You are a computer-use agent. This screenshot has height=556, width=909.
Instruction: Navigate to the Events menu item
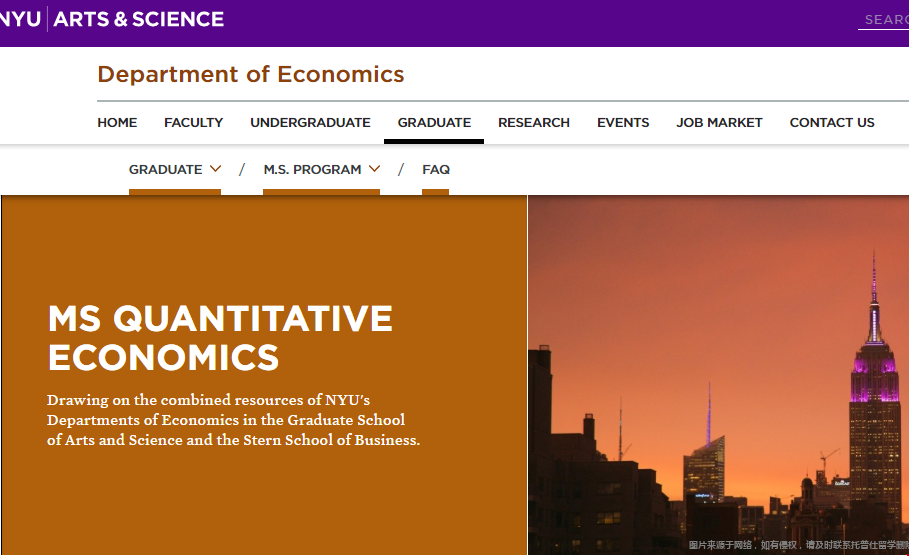(623, 122)
